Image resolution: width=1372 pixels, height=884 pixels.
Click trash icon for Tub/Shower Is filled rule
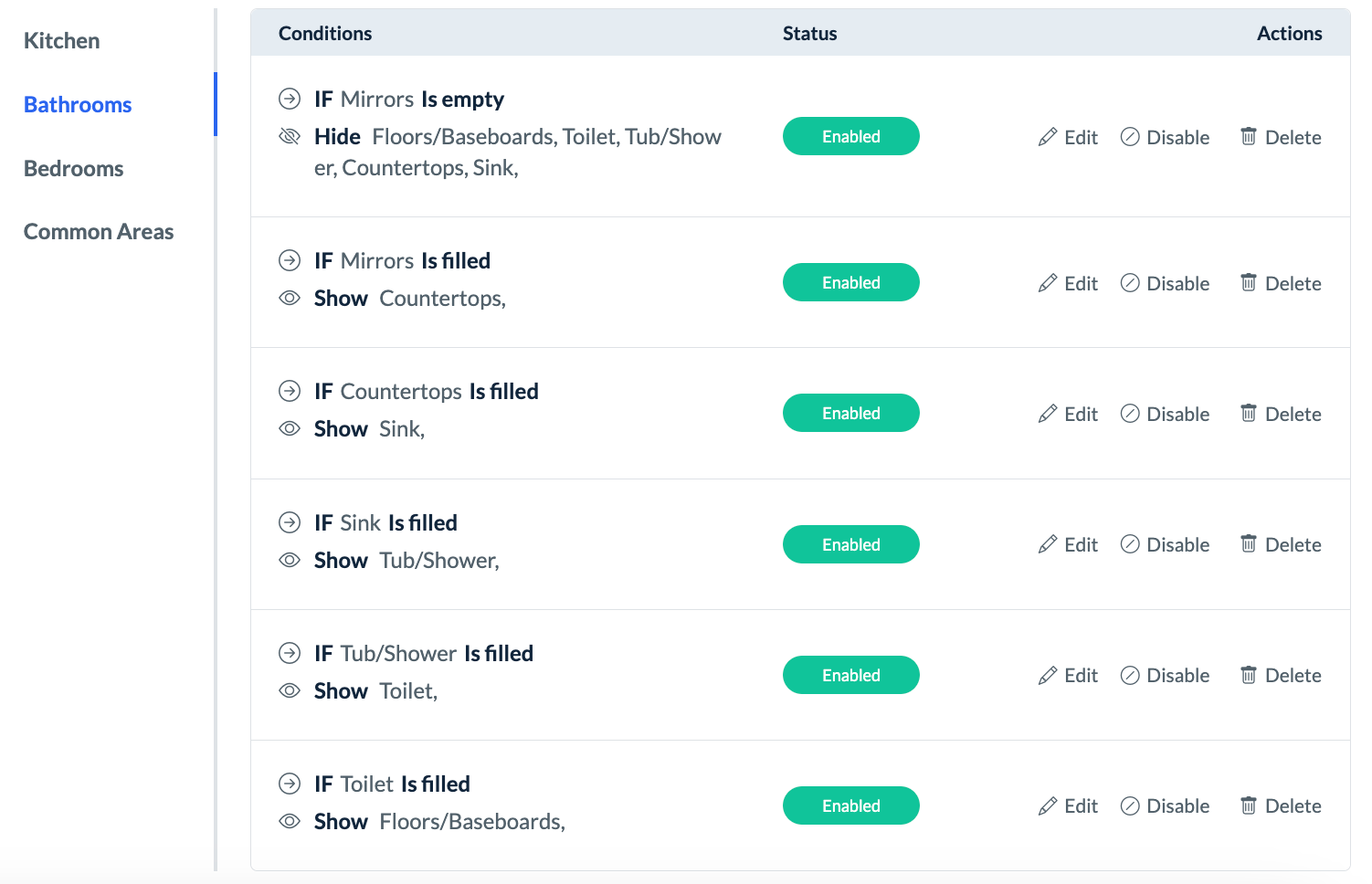point(1249,675)
